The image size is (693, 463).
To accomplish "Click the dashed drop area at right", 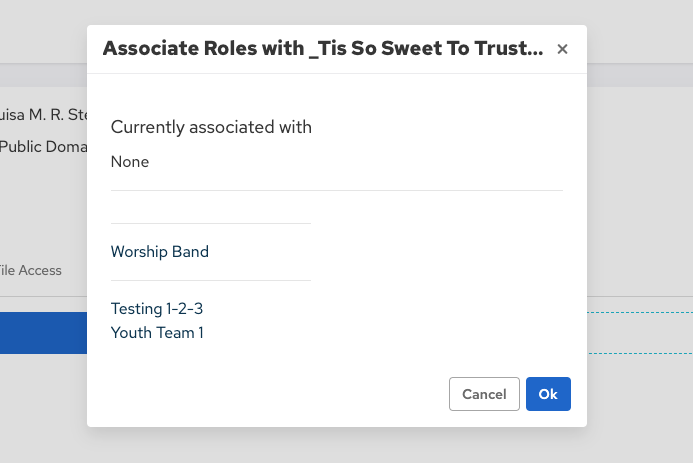I will coord(639,333).
